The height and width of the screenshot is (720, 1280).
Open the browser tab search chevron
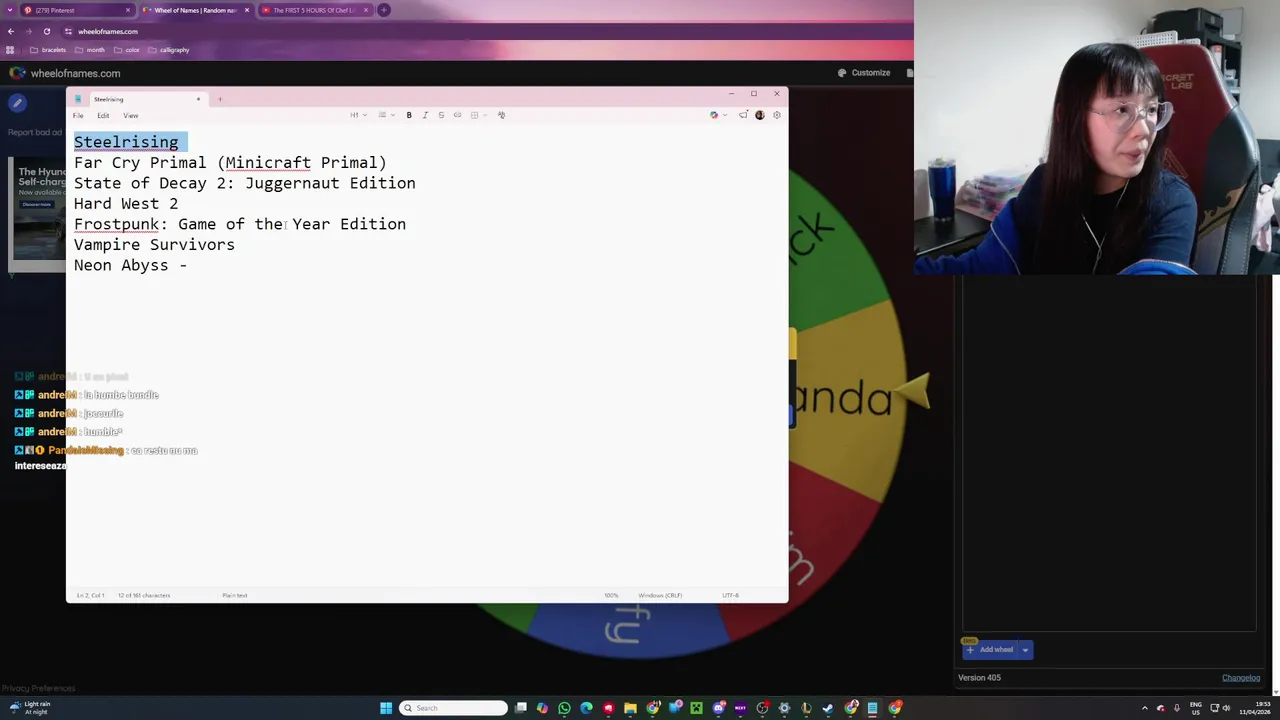coord(10,10)
